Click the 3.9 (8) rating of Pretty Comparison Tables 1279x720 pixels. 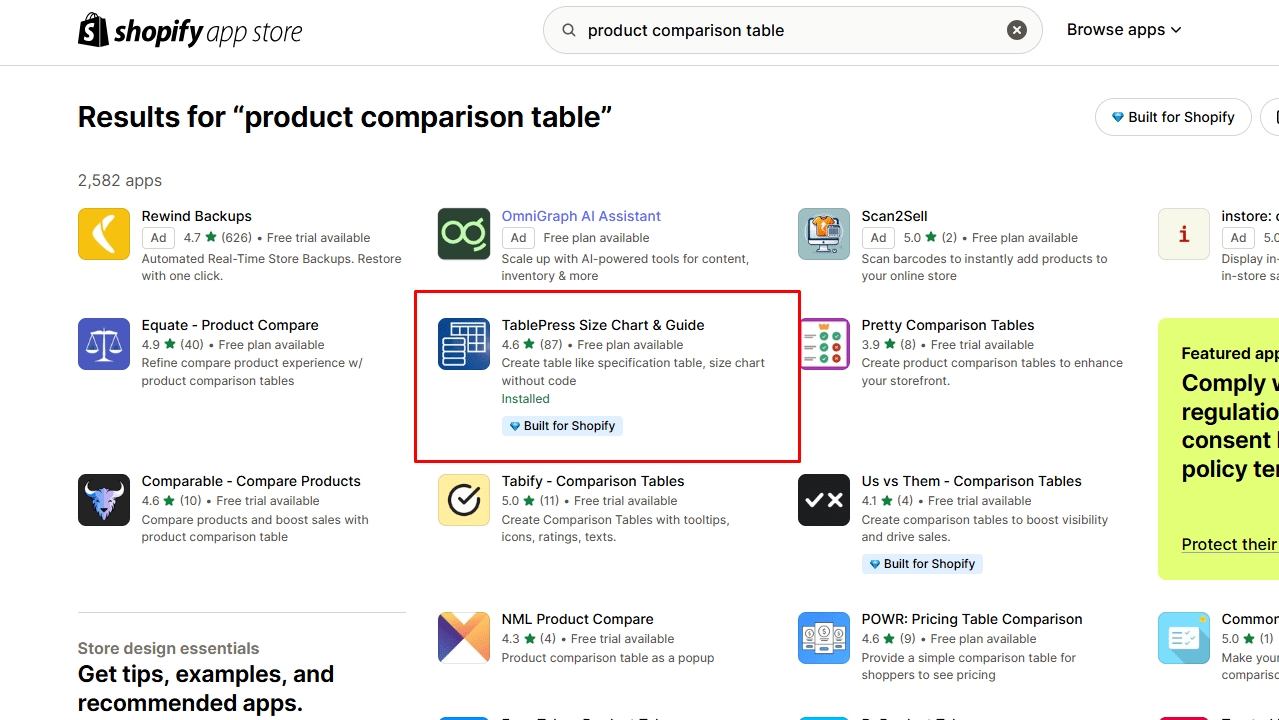pyautogui.click(x=888, y=345)
